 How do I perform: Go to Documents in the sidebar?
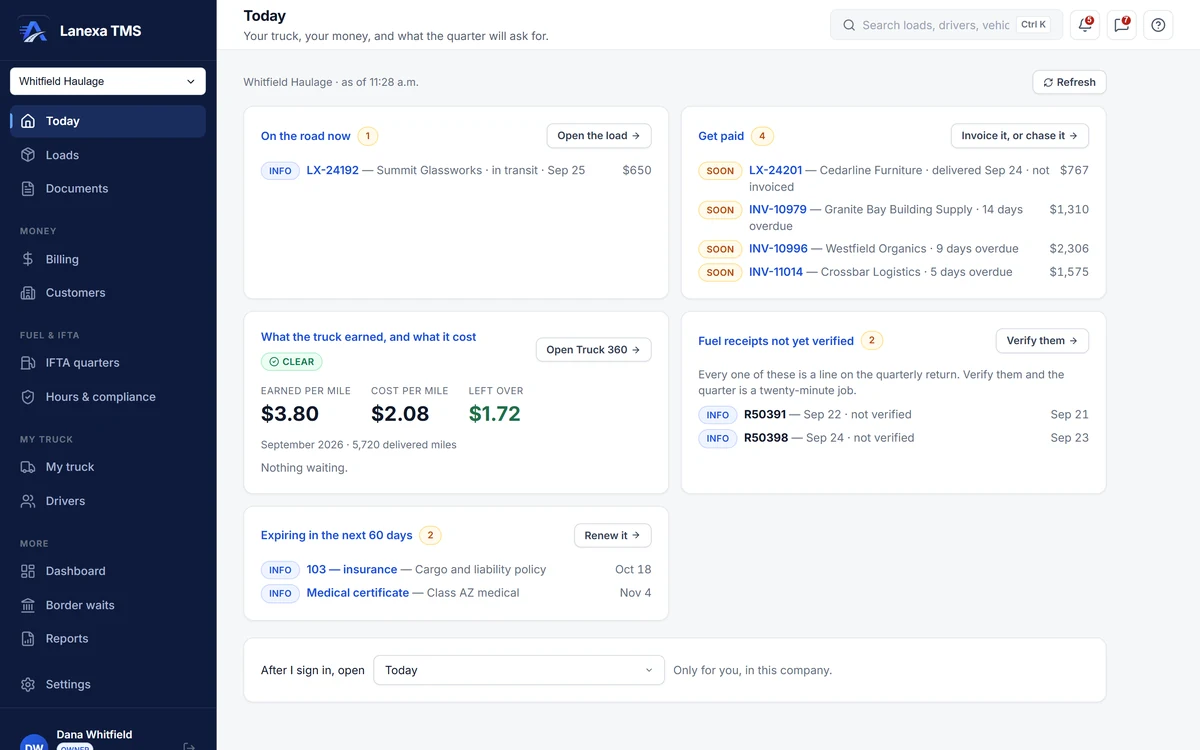108,188
